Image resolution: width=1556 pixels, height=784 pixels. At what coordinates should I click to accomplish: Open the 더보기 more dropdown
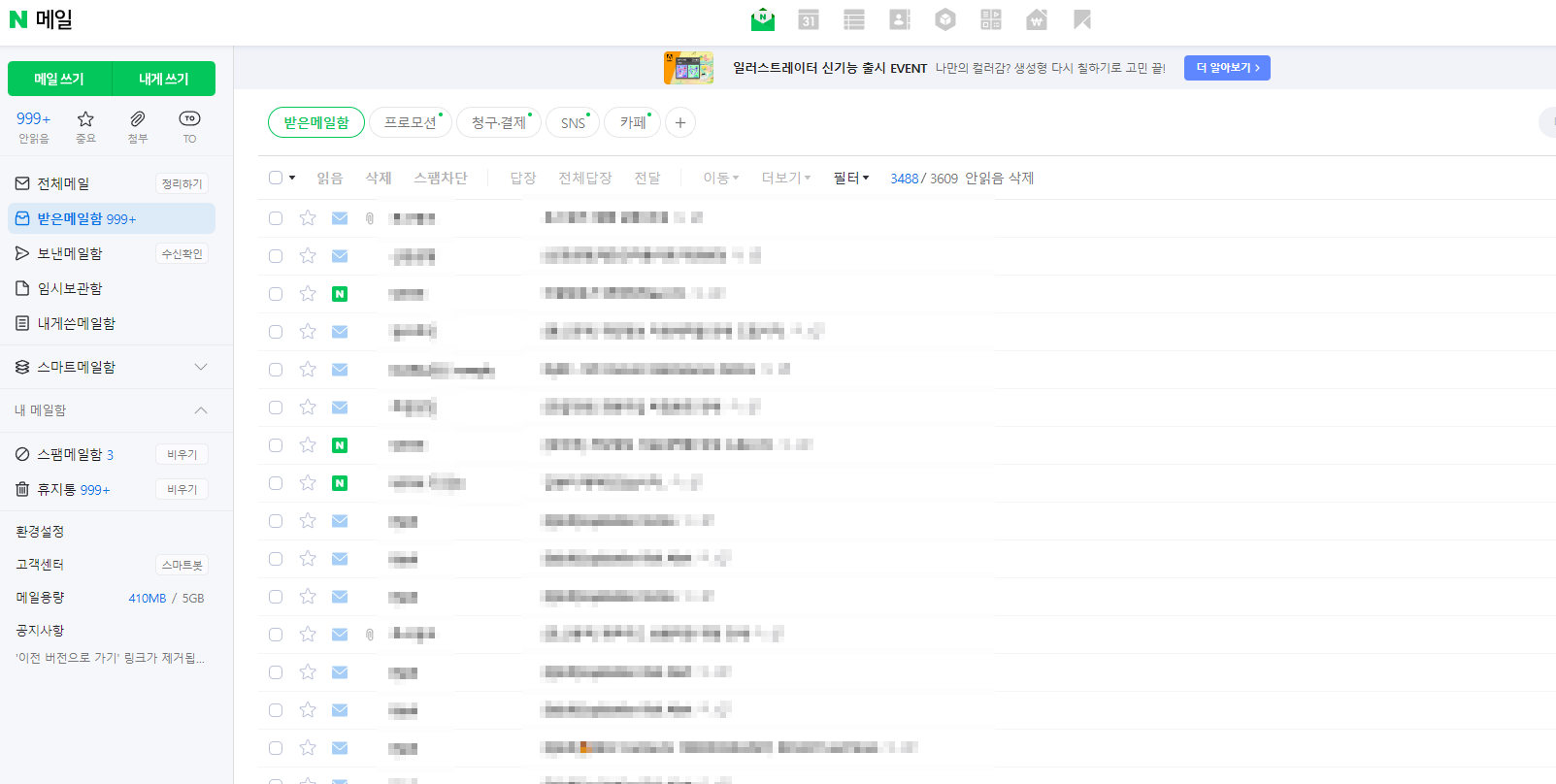(x=786, y=178)
